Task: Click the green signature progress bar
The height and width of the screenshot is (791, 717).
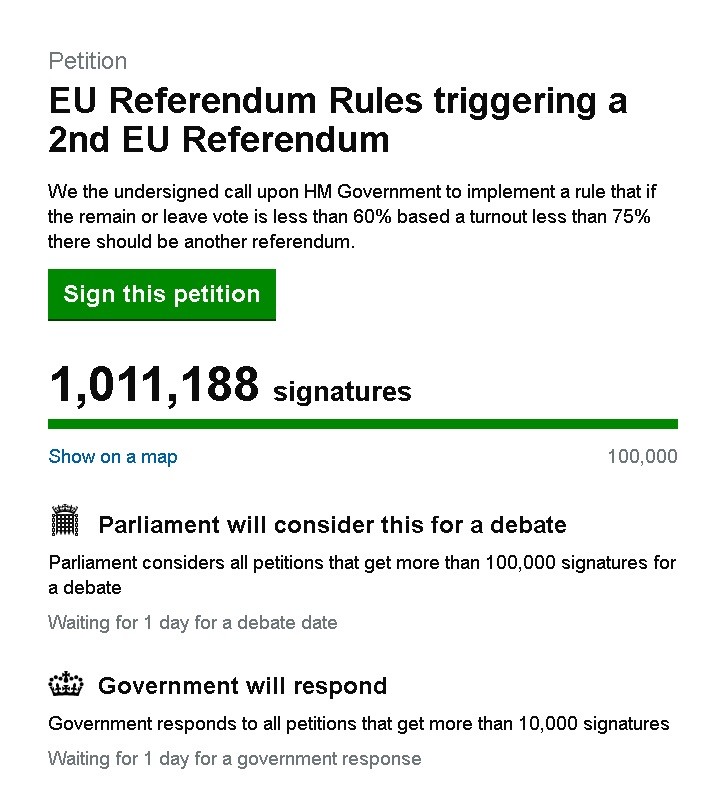Action: click(x=363, y=424)
